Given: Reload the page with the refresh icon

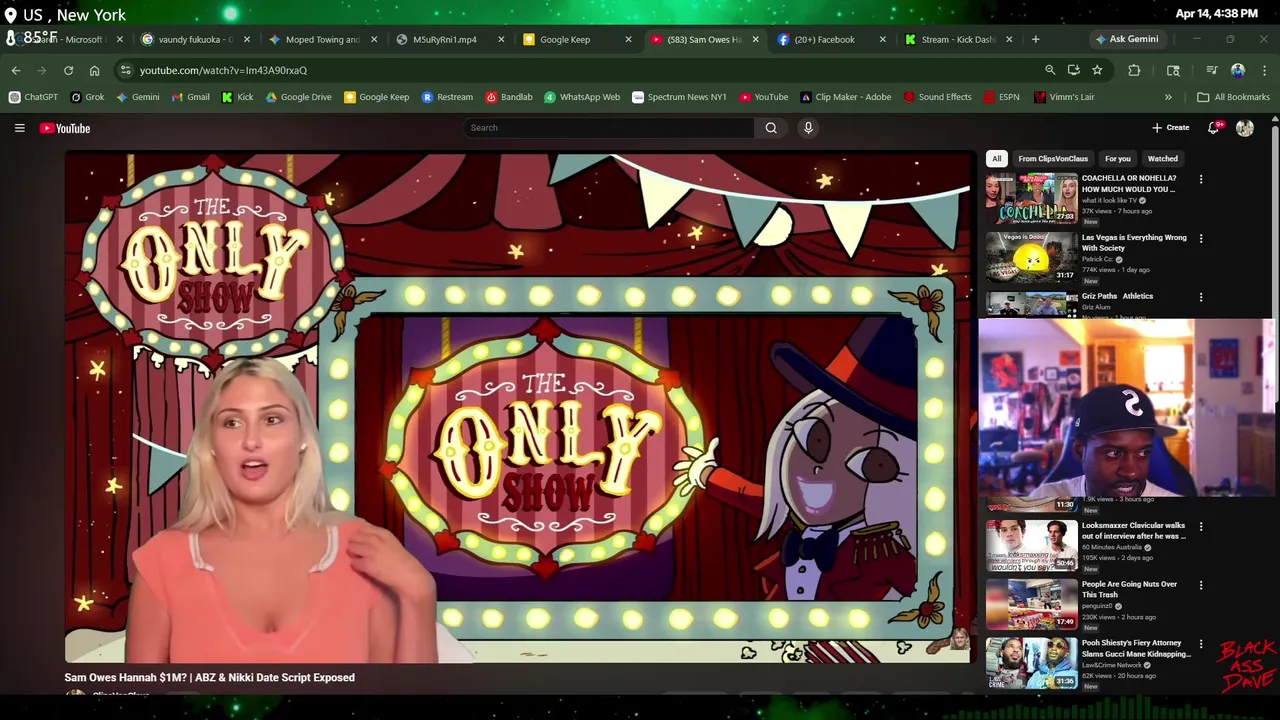Looking at the screenshot, I should pos(68,70).
